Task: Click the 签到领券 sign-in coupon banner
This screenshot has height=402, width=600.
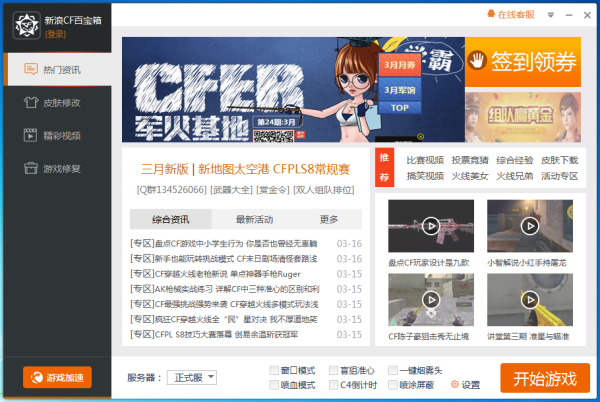Action: click(522, 61)
